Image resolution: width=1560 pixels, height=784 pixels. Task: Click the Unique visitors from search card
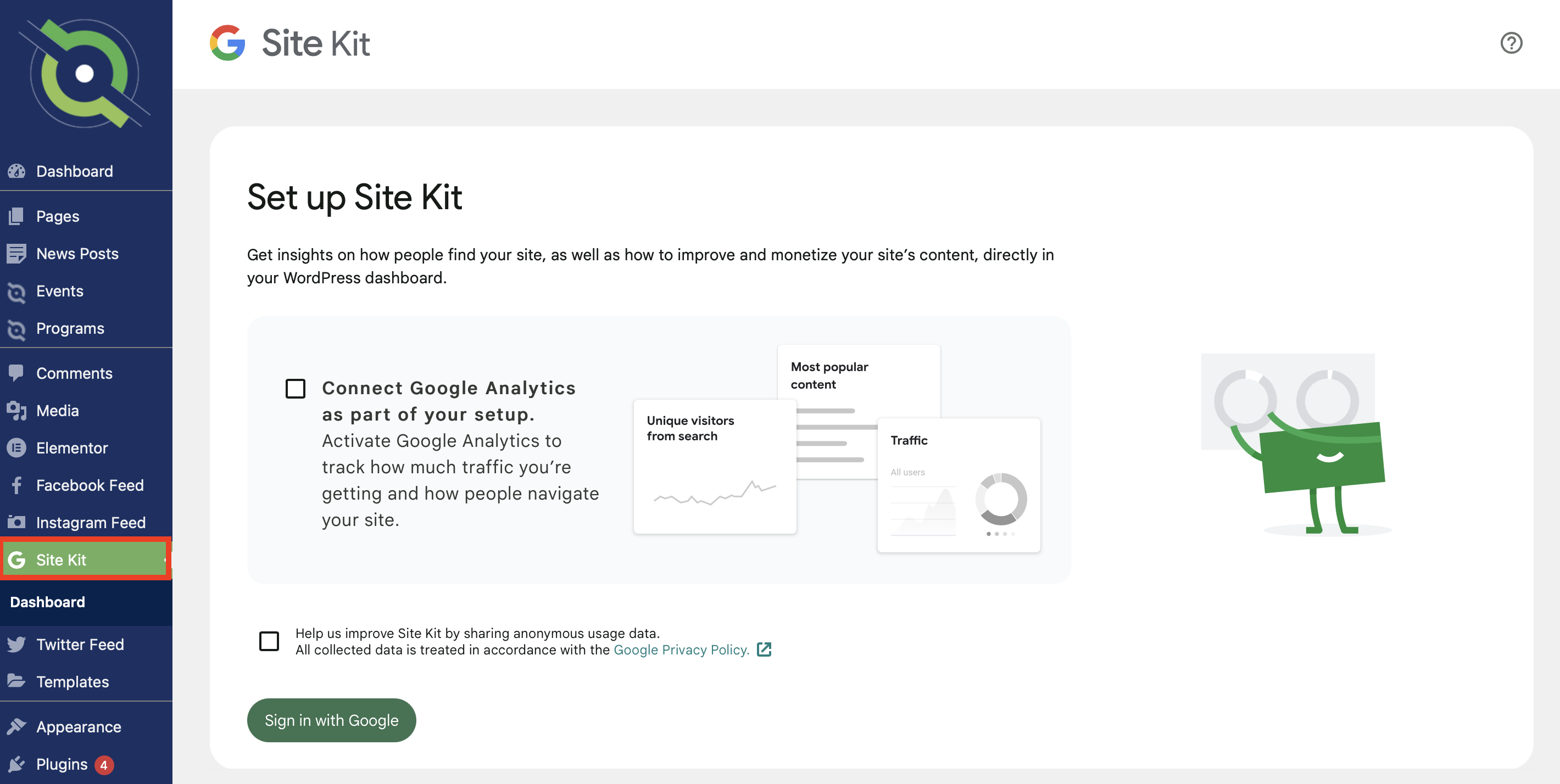coord(715,466)
